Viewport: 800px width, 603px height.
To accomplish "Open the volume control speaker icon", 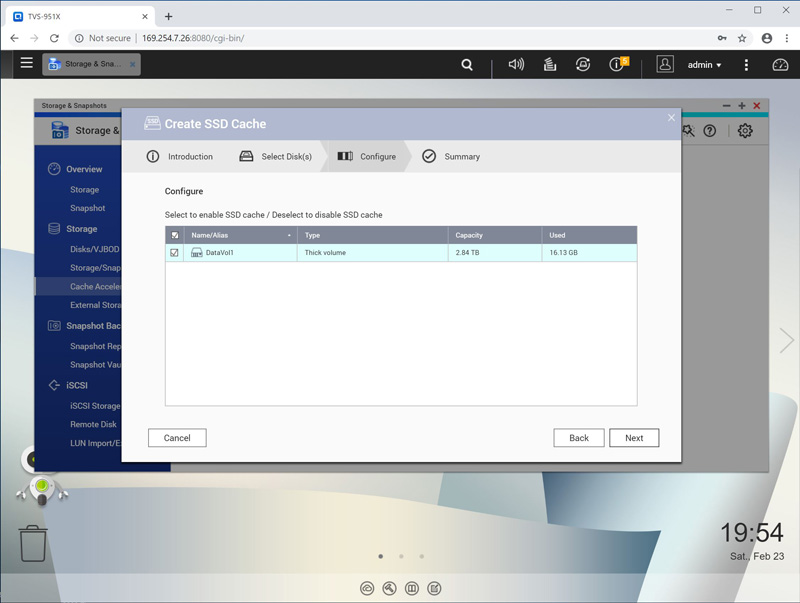I will 516,64.
